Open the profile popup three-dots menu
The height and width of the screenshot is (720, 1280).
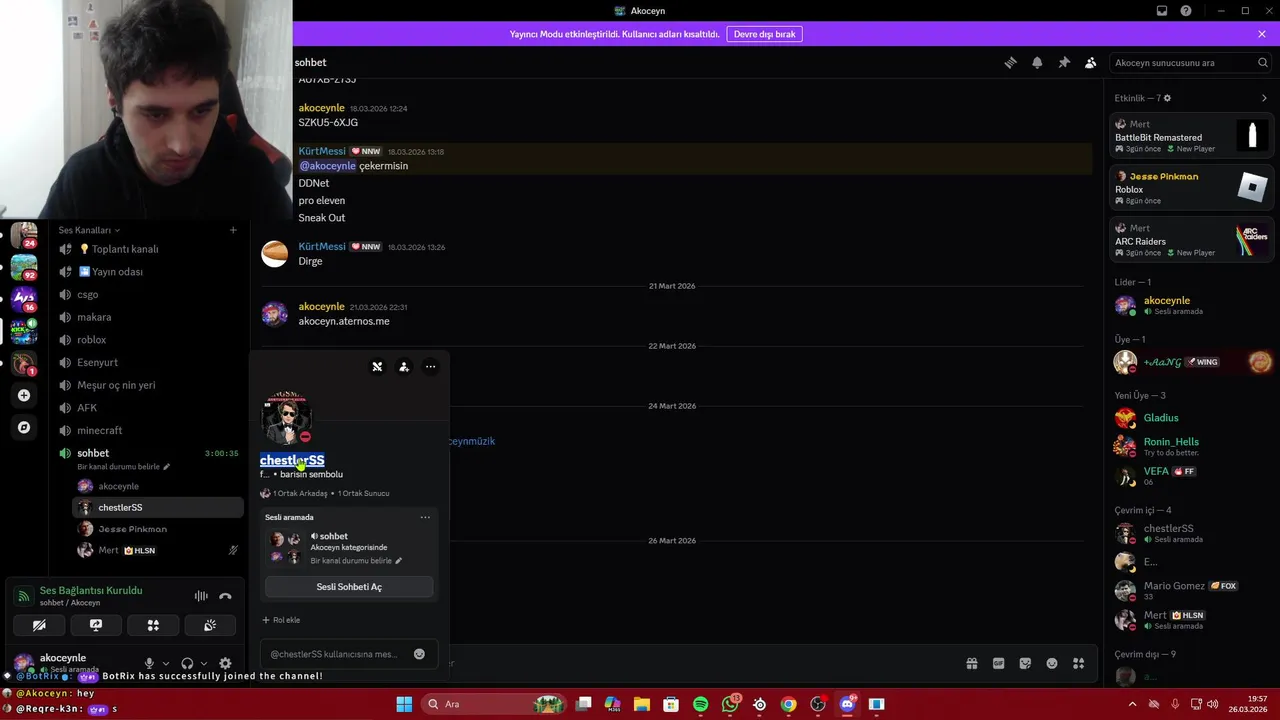[x=430, y=367]
